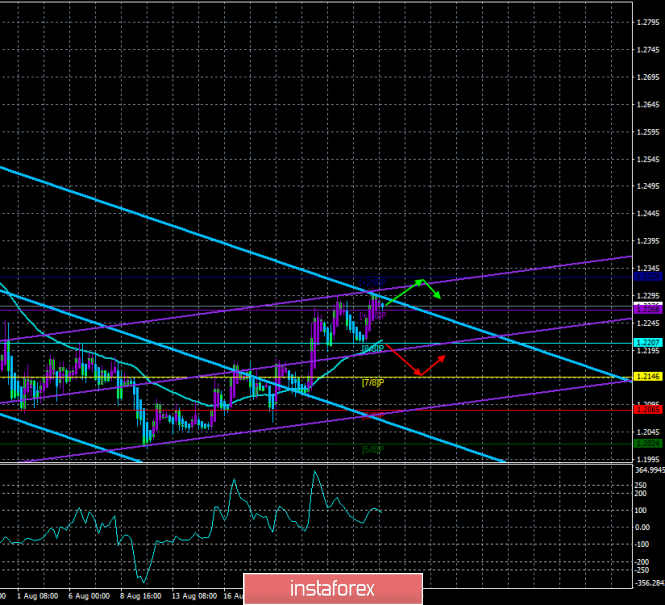Click the red 1.2085 price tag
The height and width of the screenshot is (605, 665).
[646, 410]
